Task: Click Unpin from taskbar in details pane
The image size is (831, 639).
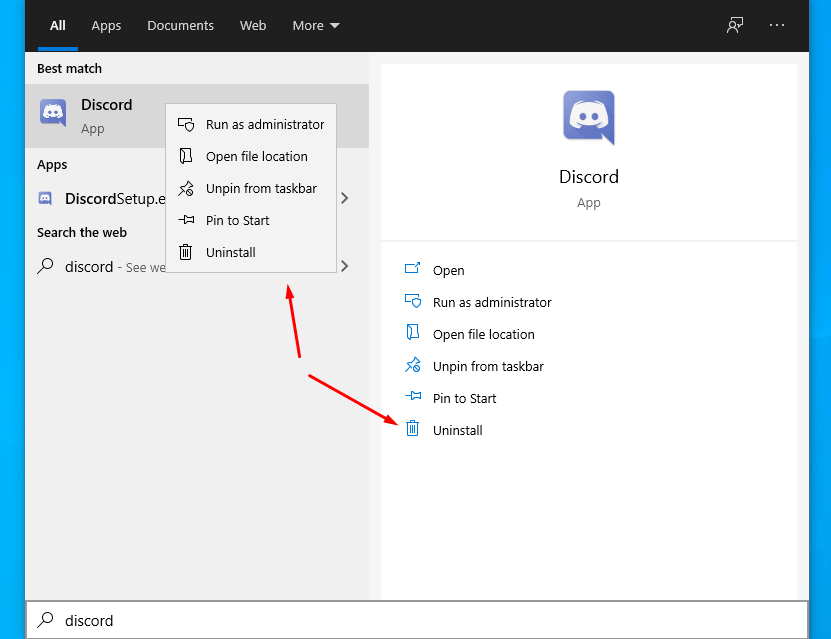Action: pos(488,367)
